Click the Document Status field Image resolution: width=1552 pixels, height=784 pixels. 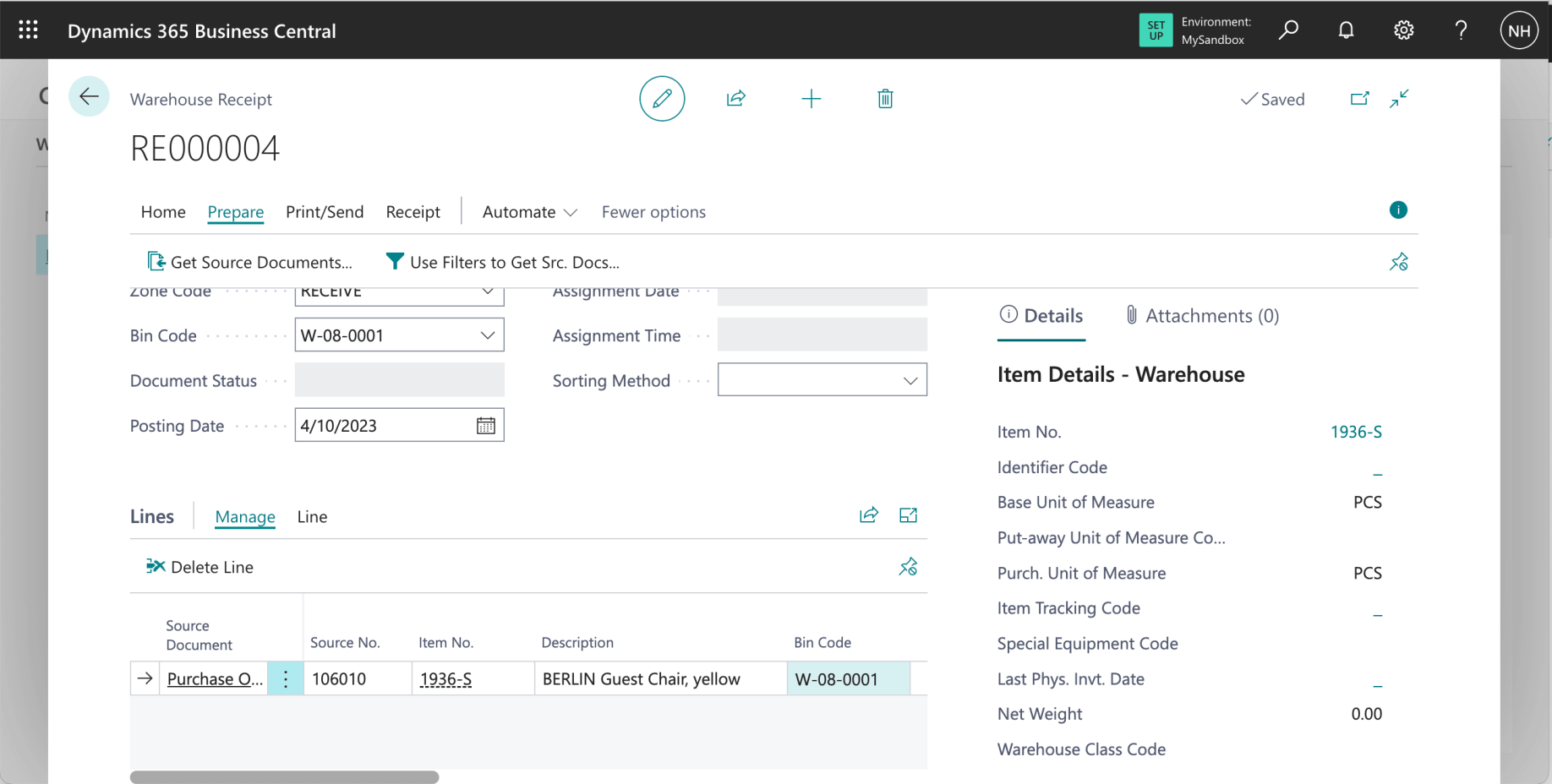[399, 380]
